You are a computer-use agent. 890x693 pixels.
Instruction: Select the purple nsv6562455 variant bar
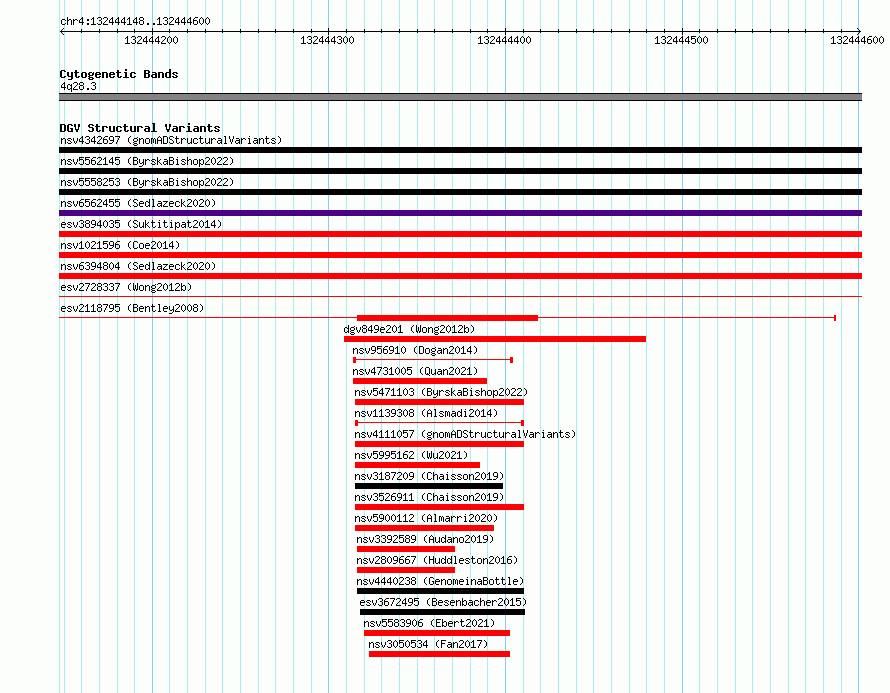coord(460,213)
